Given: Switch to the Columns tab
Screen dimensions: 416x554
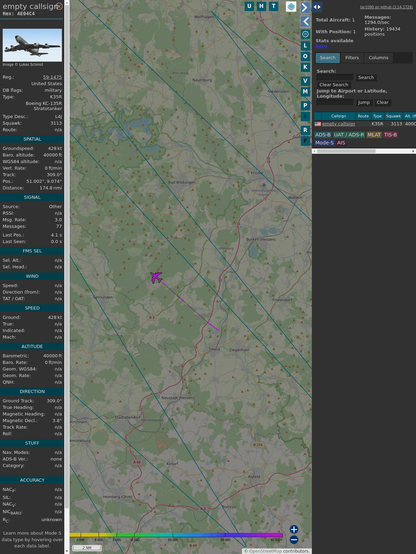Looking at the screenshot, I should 378,58.
